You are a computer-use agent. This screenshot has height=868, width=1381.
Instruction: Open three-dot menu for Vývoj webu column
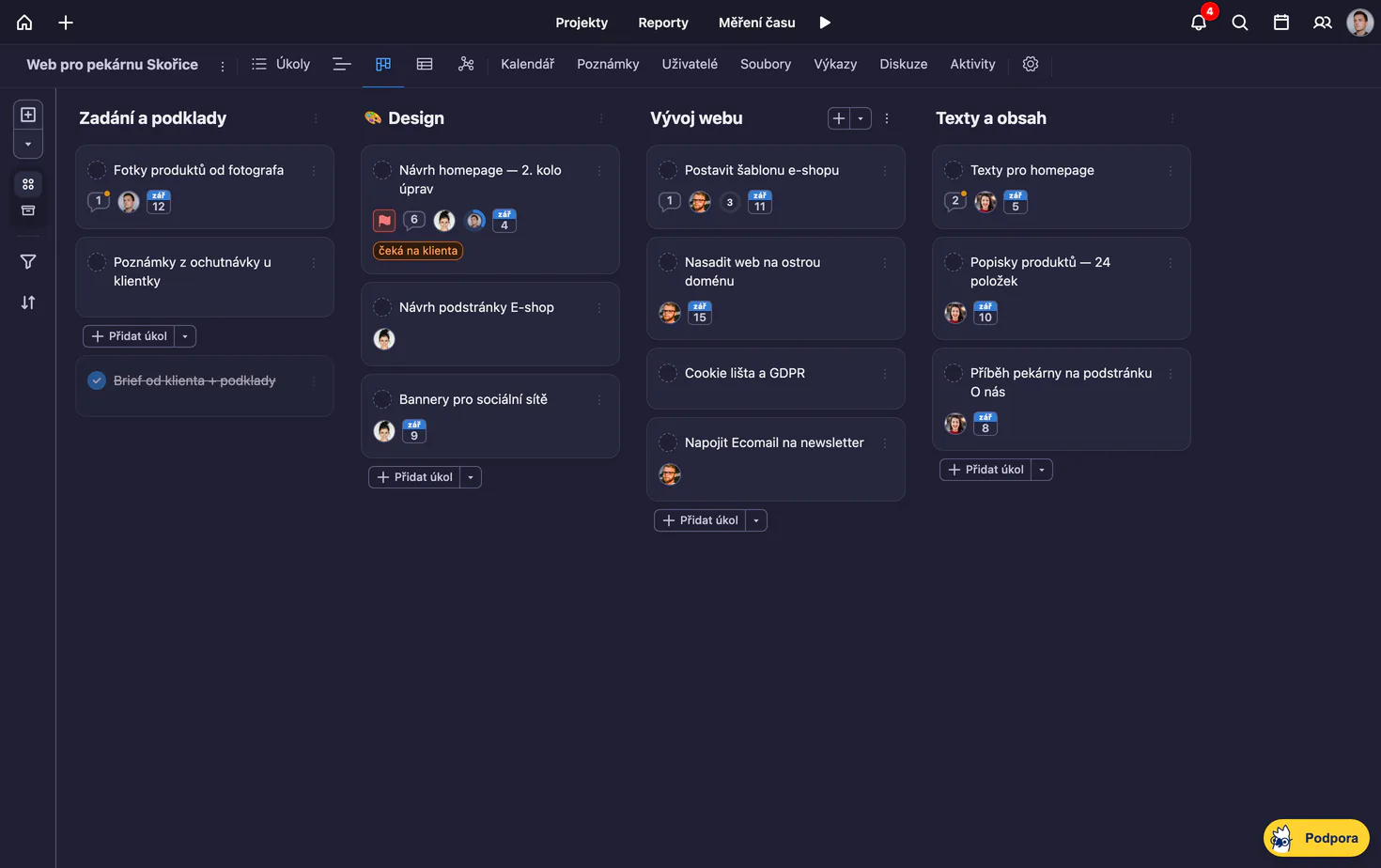pos(887,118)
